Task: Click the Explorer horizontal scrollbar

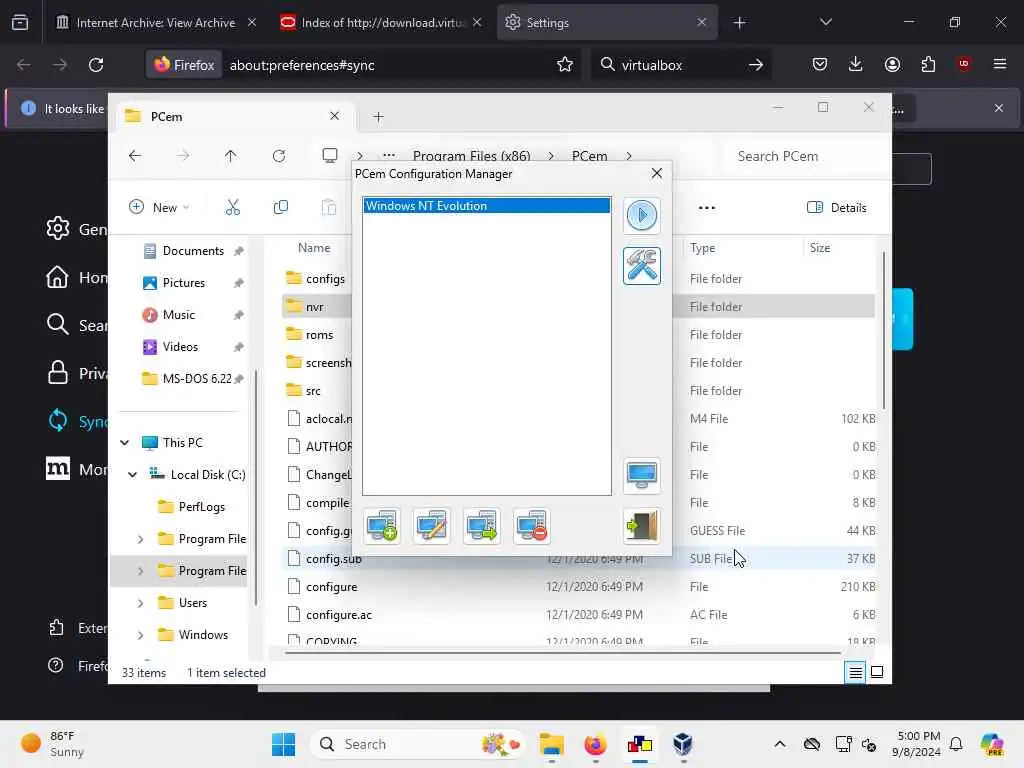Action: coord(563,652)
